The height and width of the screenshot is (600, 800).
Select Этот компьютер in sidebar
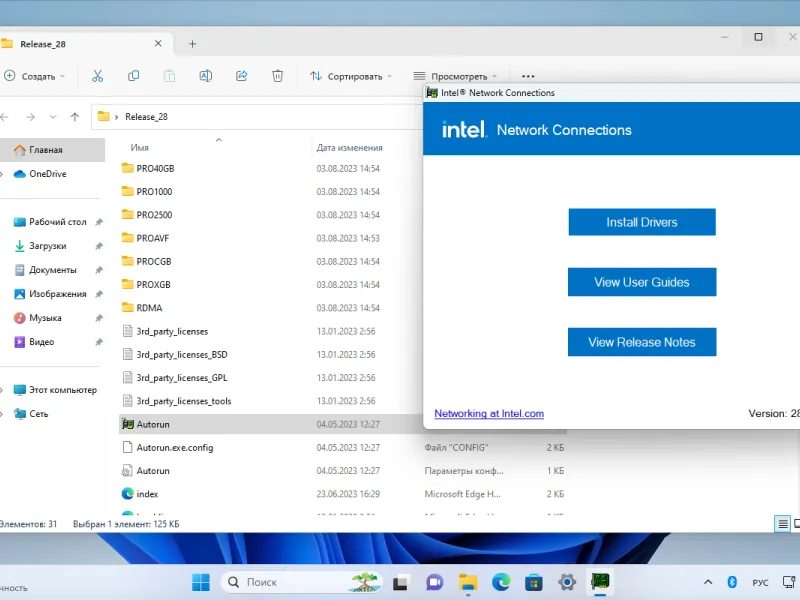point(63,390)
